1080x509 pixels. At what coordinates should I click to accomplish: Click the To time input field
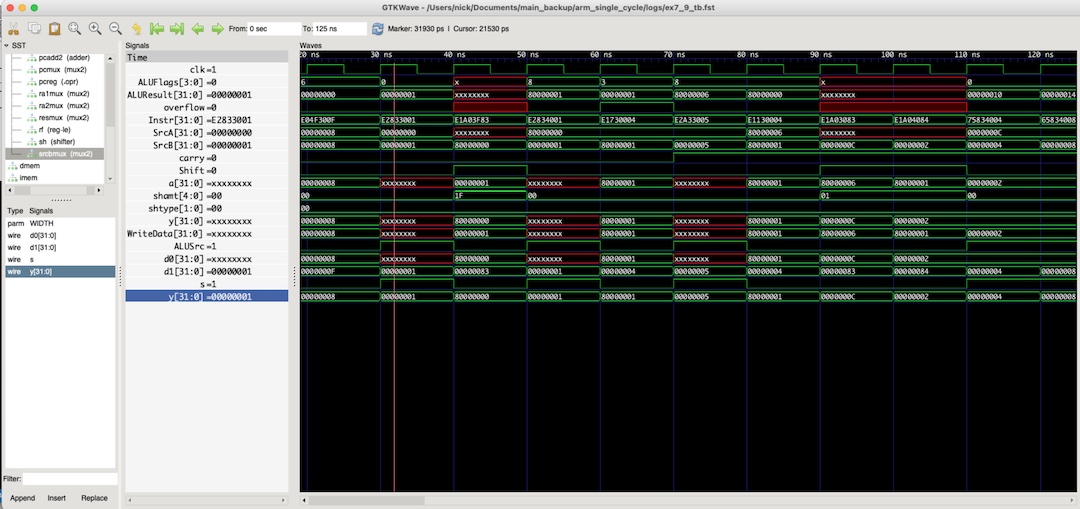click(x=340, y=29)
